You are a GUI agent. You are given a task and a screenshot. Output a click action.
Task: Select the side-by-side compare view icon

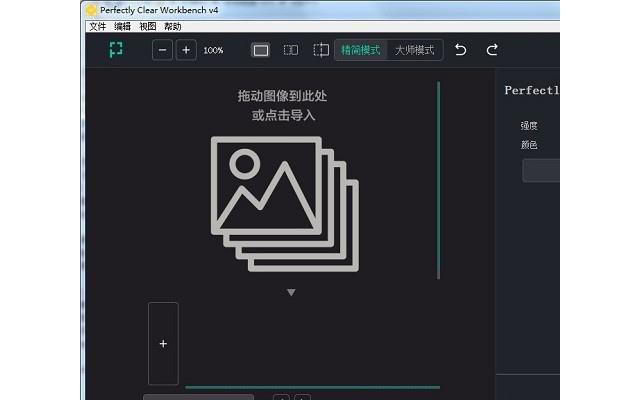point(291,50)
